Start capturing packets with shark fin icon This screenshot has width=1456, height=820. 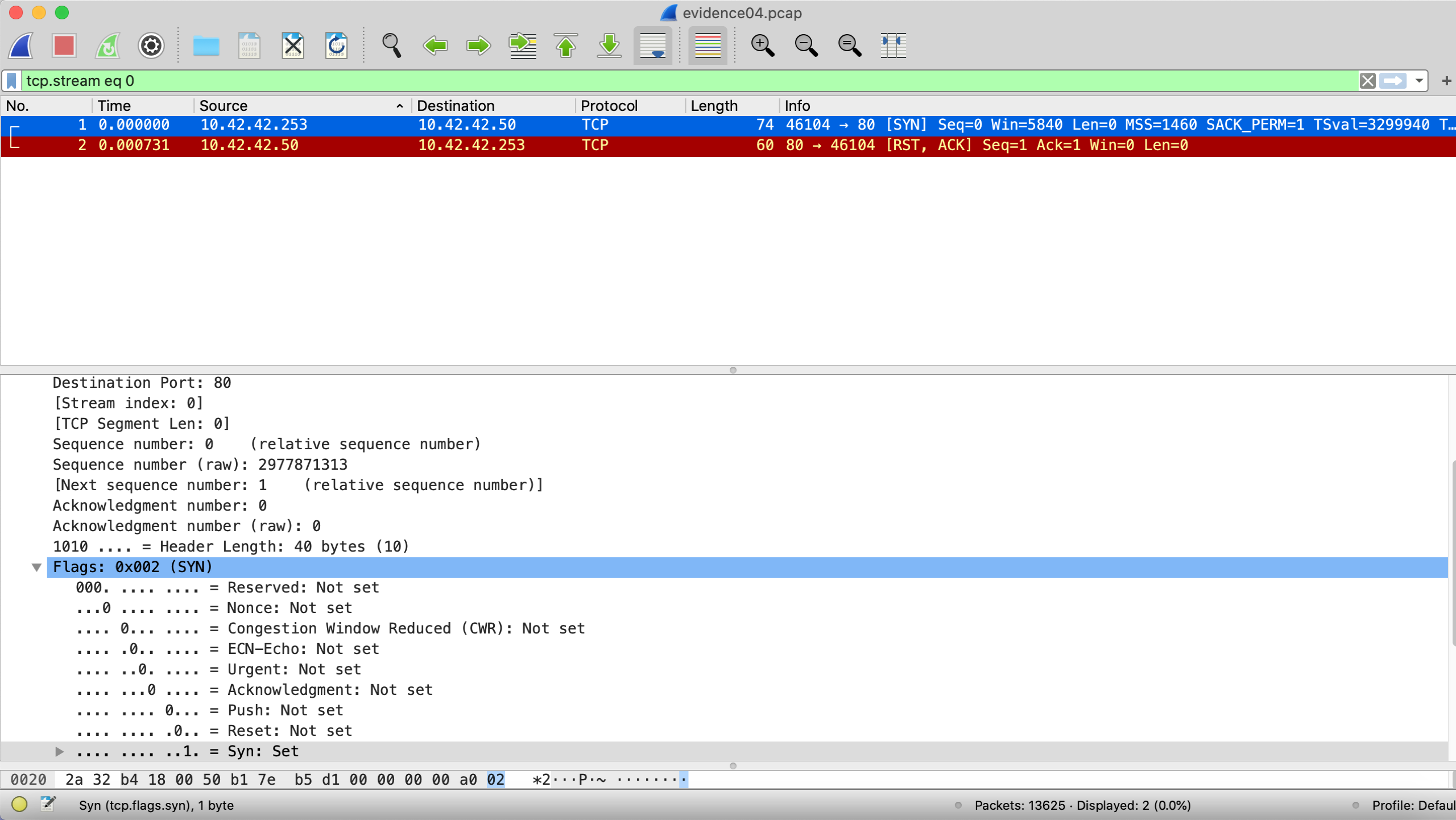click(x=21, y=45)
